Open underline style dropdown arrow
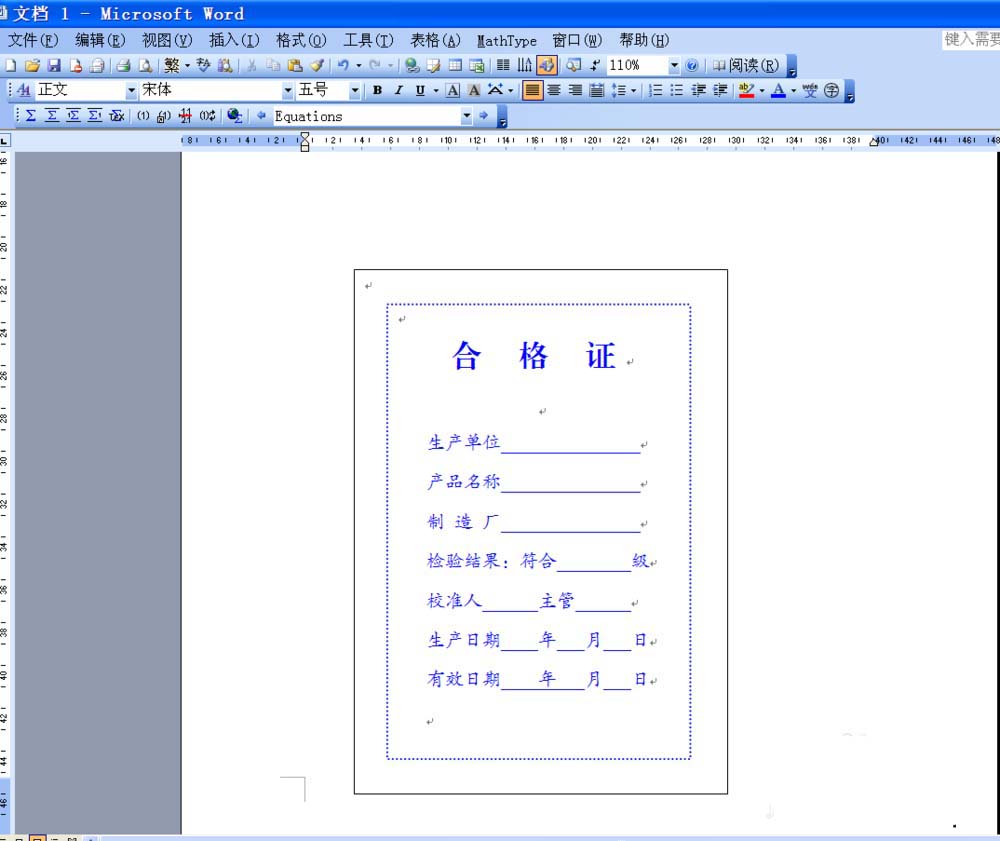This screenshot has width=1000, height=841. [436, 91]
